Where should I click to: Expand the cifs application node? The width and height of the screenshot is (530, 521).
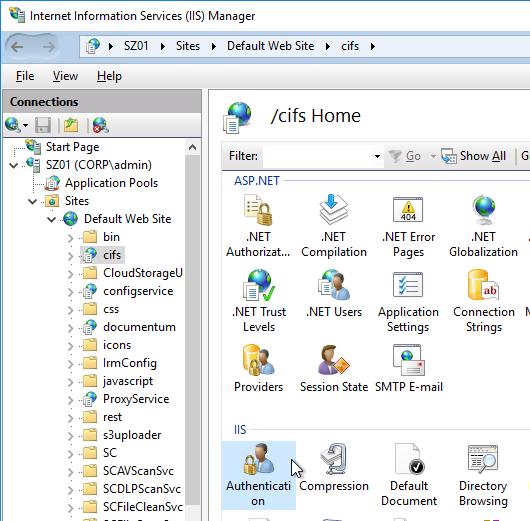pos(70,256)
